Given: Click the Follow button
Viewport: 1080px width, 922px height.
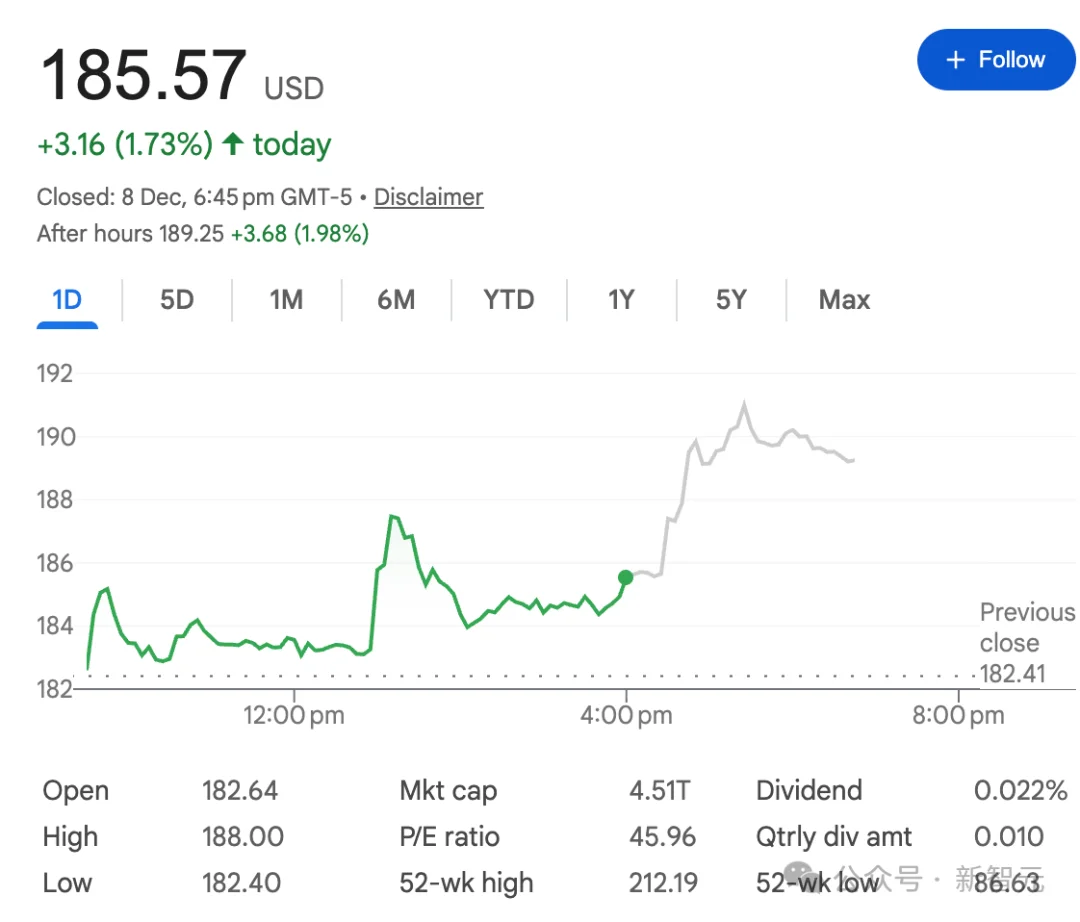Looking at the screenshot, I should (996, 59).
